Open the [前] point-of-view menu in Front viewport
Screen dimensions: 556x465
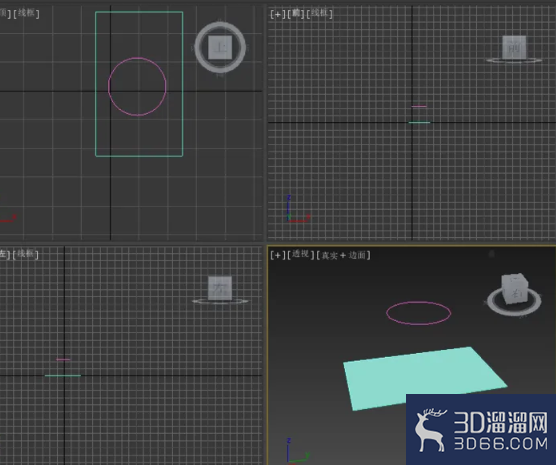coord(295,14)
